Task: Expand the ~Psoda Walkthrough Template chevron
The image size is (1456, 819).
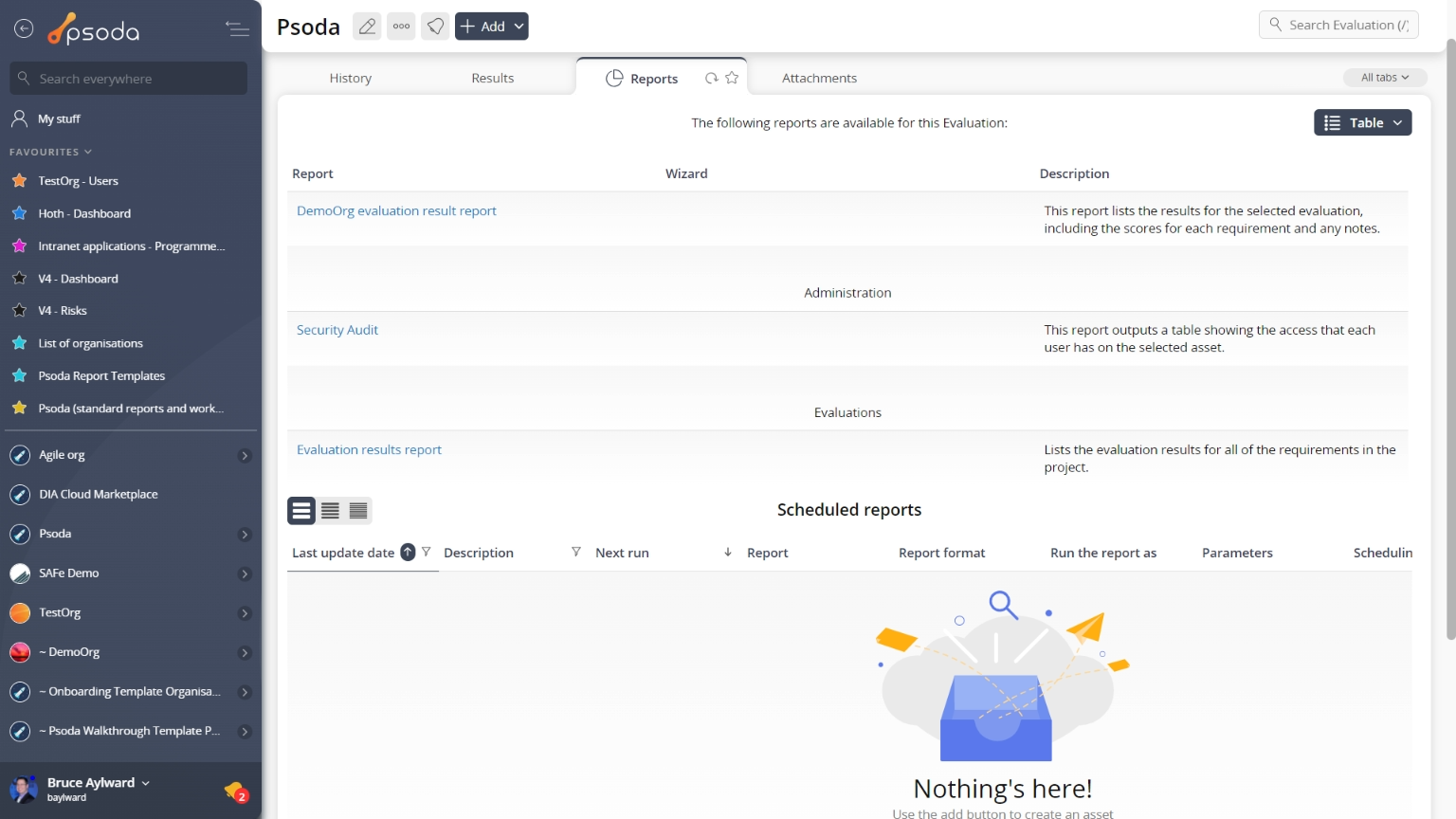Action: pos(245,732)
